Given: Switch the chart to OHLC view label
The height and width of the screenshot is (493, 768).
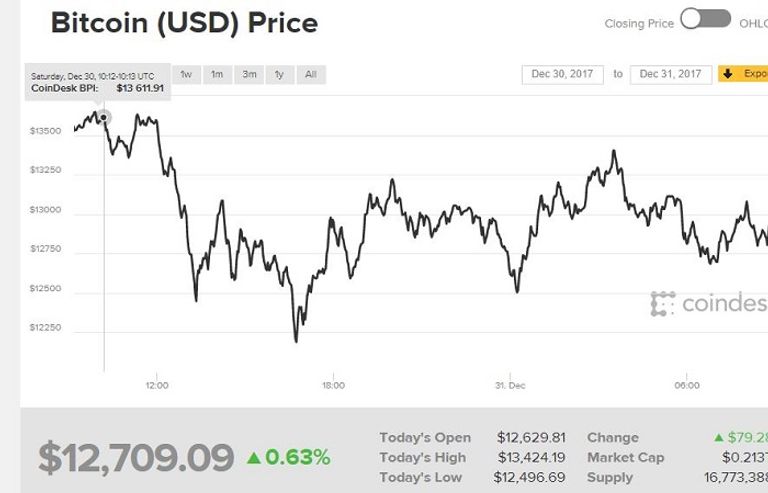Looking at the screenshot, I should pos(753,23).
